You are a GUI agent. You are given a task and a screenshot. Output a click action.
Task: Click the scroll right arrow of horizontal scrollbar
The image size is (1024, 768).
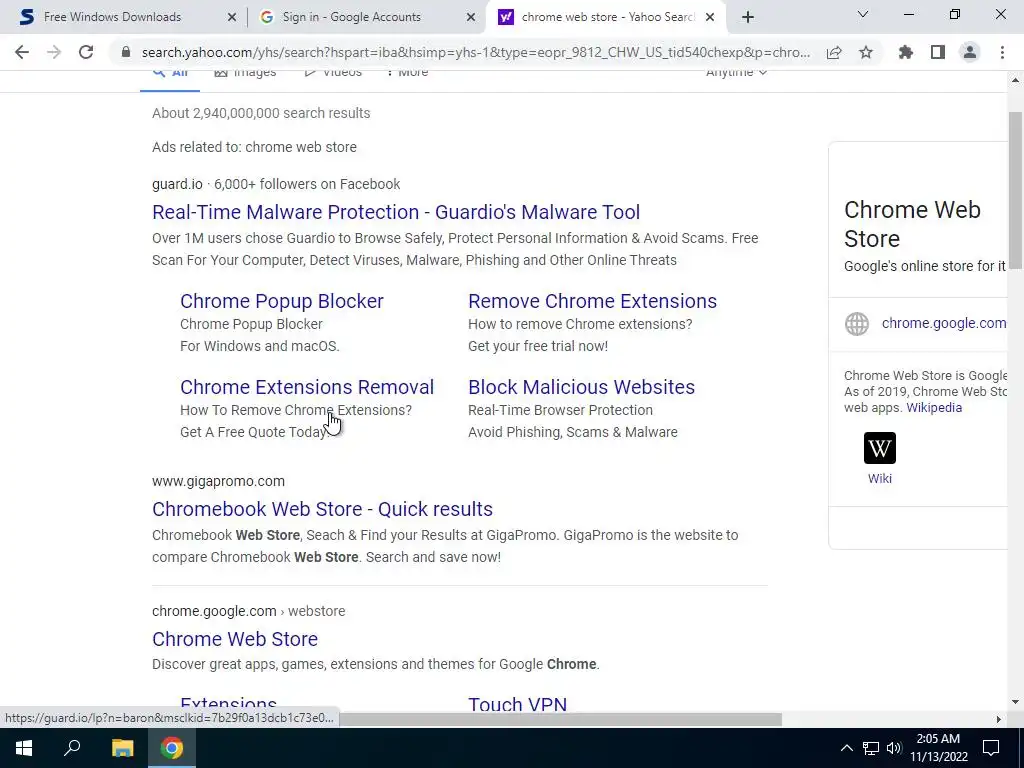tap(999, 719)
